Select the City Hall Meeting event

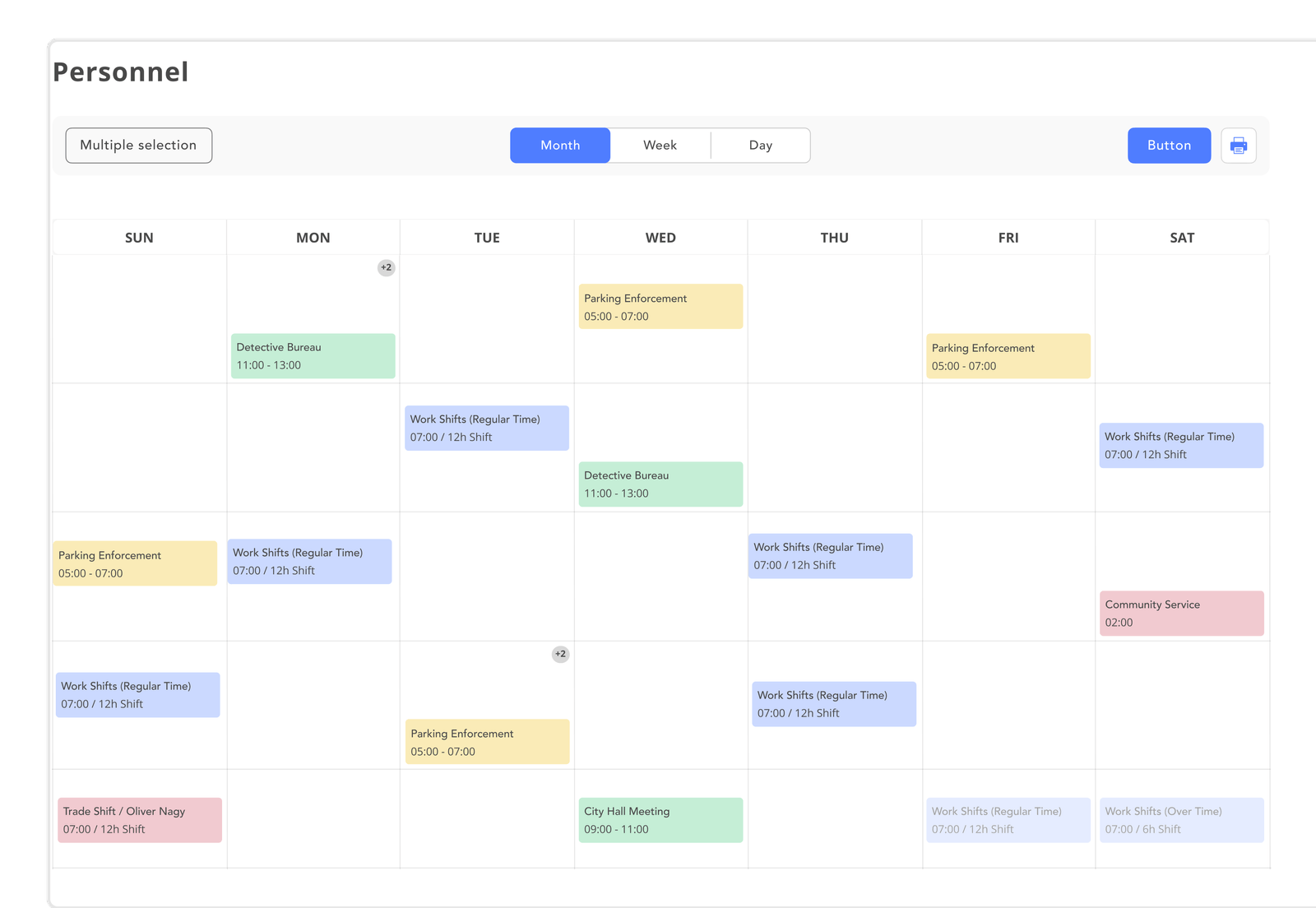click(660, 819)
